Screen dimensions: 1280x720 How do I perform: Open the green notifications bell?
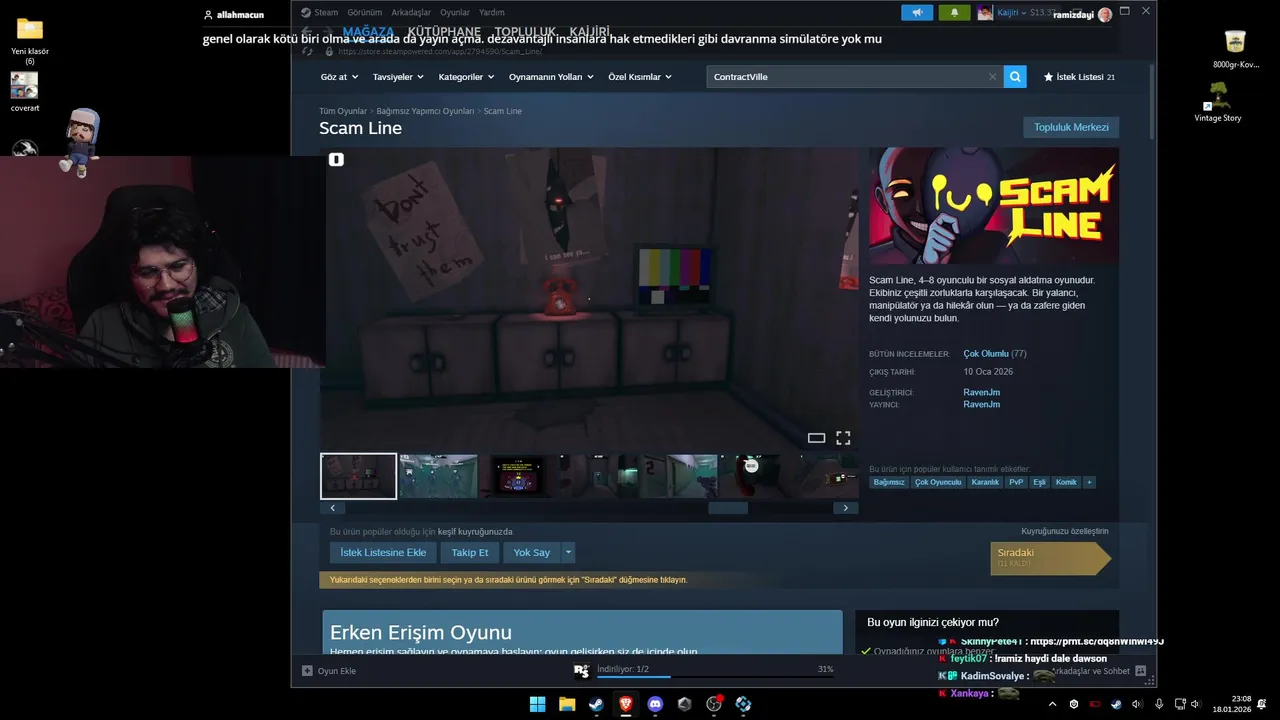click(954, 13)
